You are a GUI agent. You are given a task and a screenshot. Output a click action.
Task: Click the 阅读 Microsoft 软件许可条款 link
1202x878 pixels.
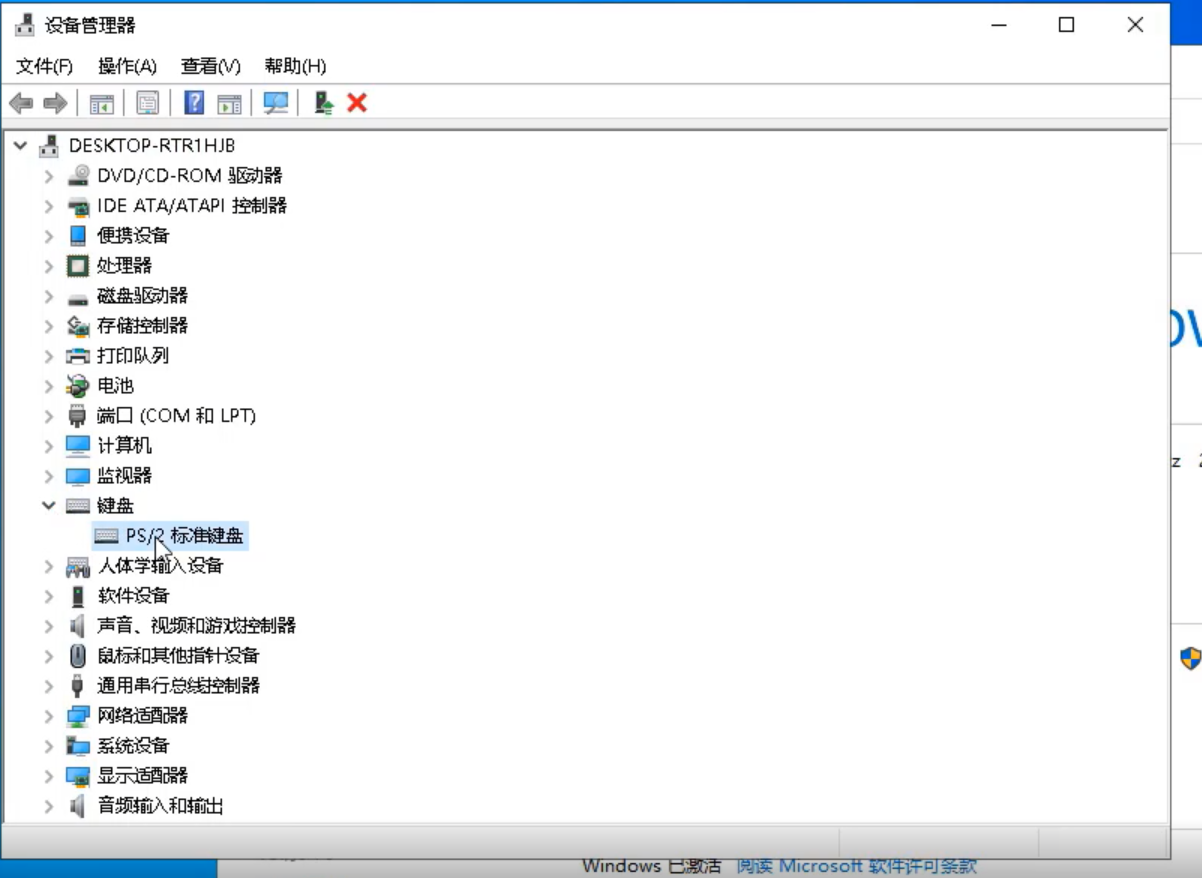point(856,866)
